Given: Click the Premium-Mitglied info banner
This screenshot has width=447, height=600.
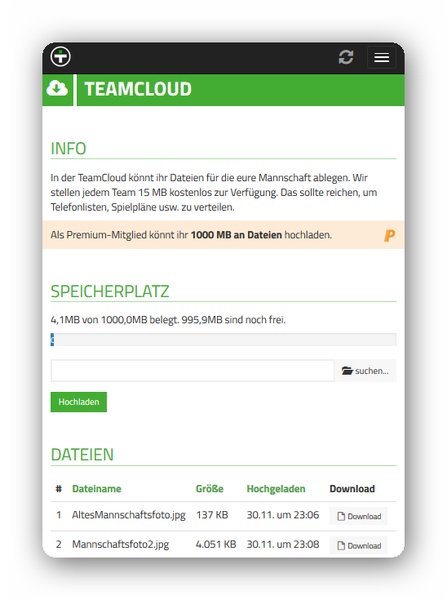Looking at the screenshot, I should click(x=224, y=235).
